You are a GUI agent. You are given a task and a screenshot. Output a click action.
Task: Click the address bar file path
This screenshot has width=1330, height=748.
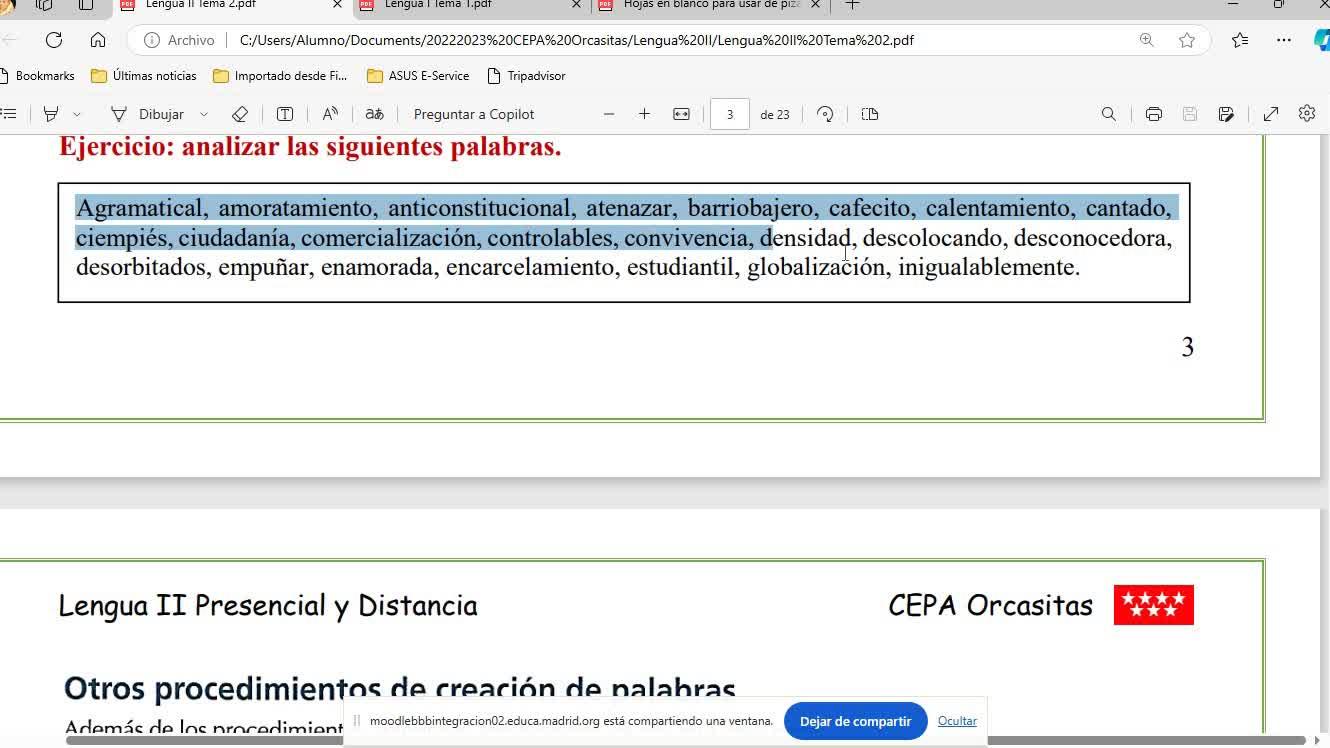tap(577, 40)
